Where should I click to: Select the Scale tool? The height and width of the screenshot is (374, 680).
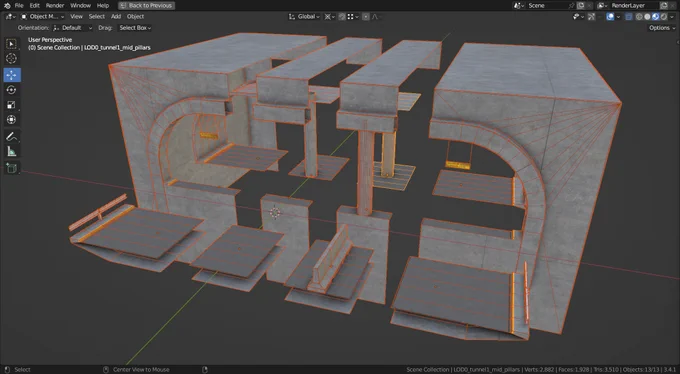pyautogui.click(x=12, y=105)
